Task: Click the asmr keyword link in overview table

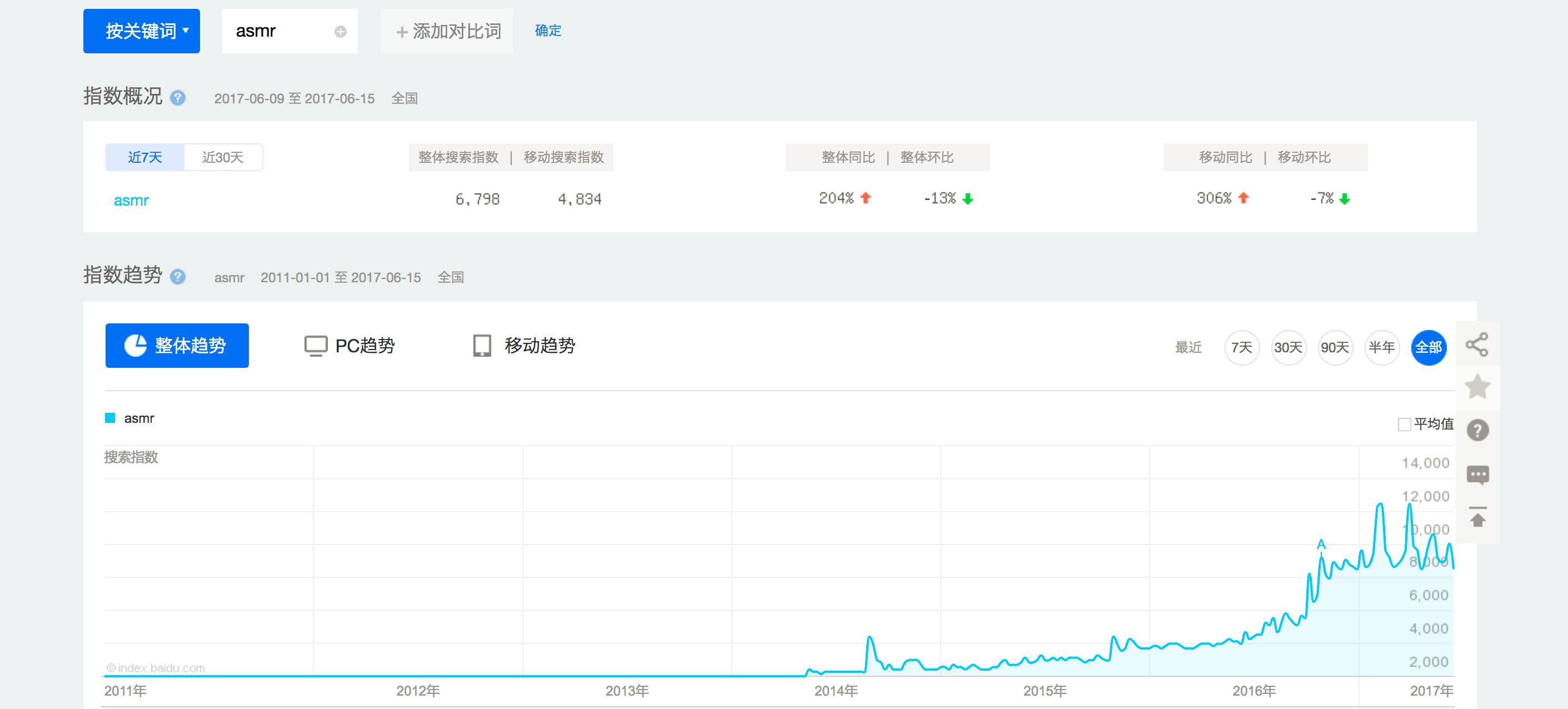Action: click(x=131, y=200)
